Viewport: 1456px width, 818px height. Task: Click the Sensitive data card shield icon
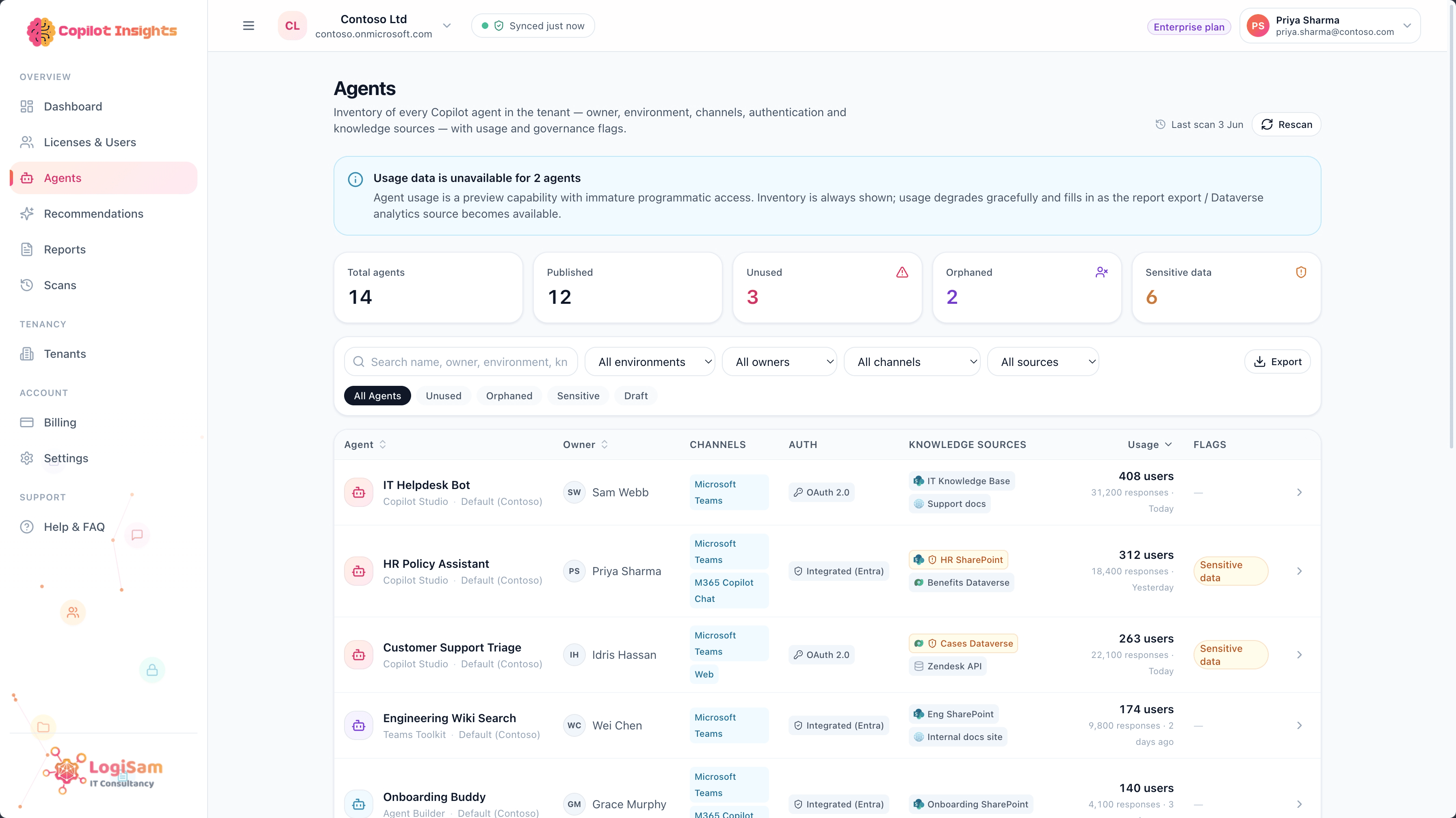point(1301,272)
